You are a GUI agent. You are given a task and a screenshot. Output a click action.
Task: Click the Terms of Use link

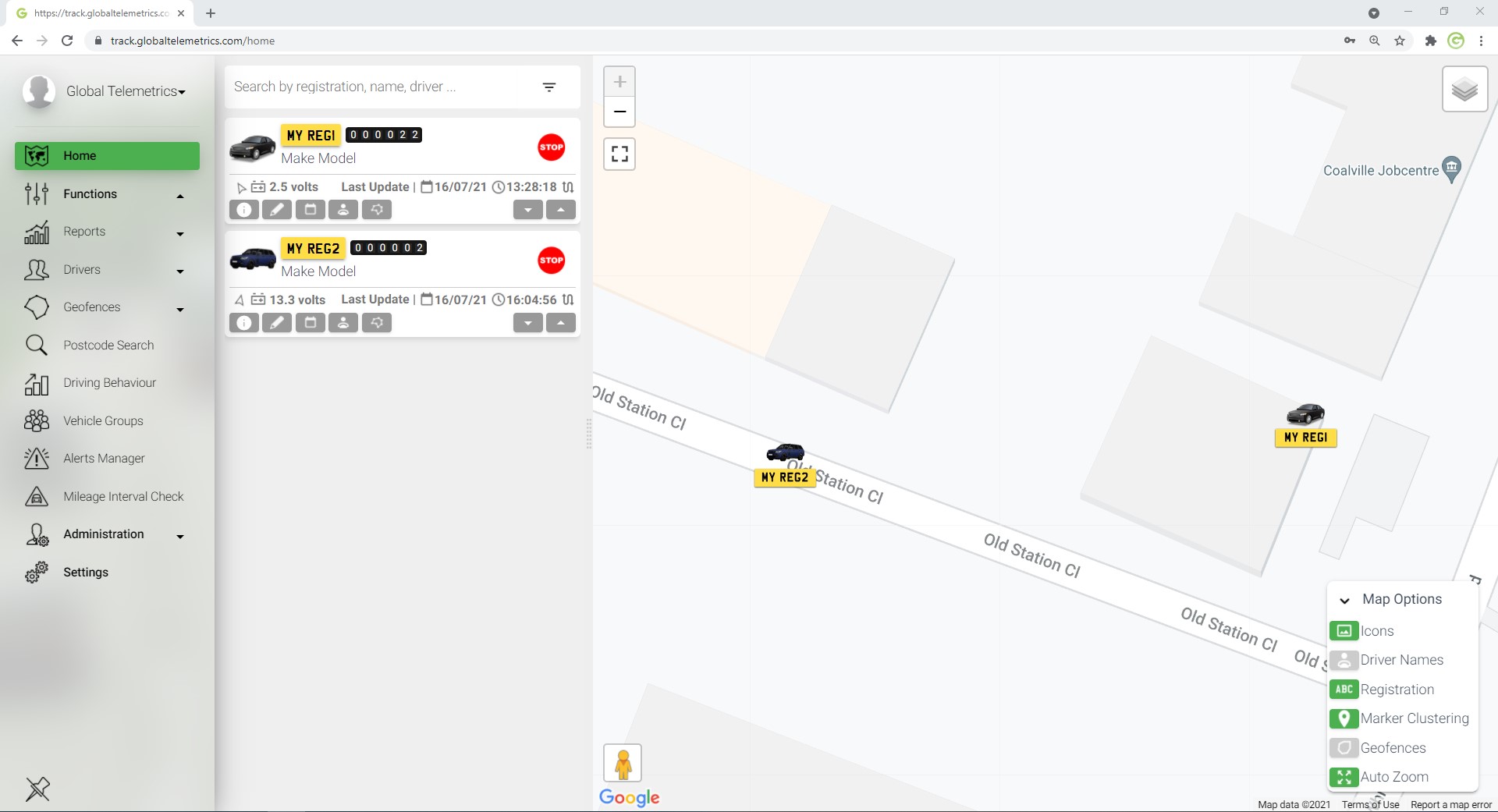pyautogui.click(x=1370, y=805)
